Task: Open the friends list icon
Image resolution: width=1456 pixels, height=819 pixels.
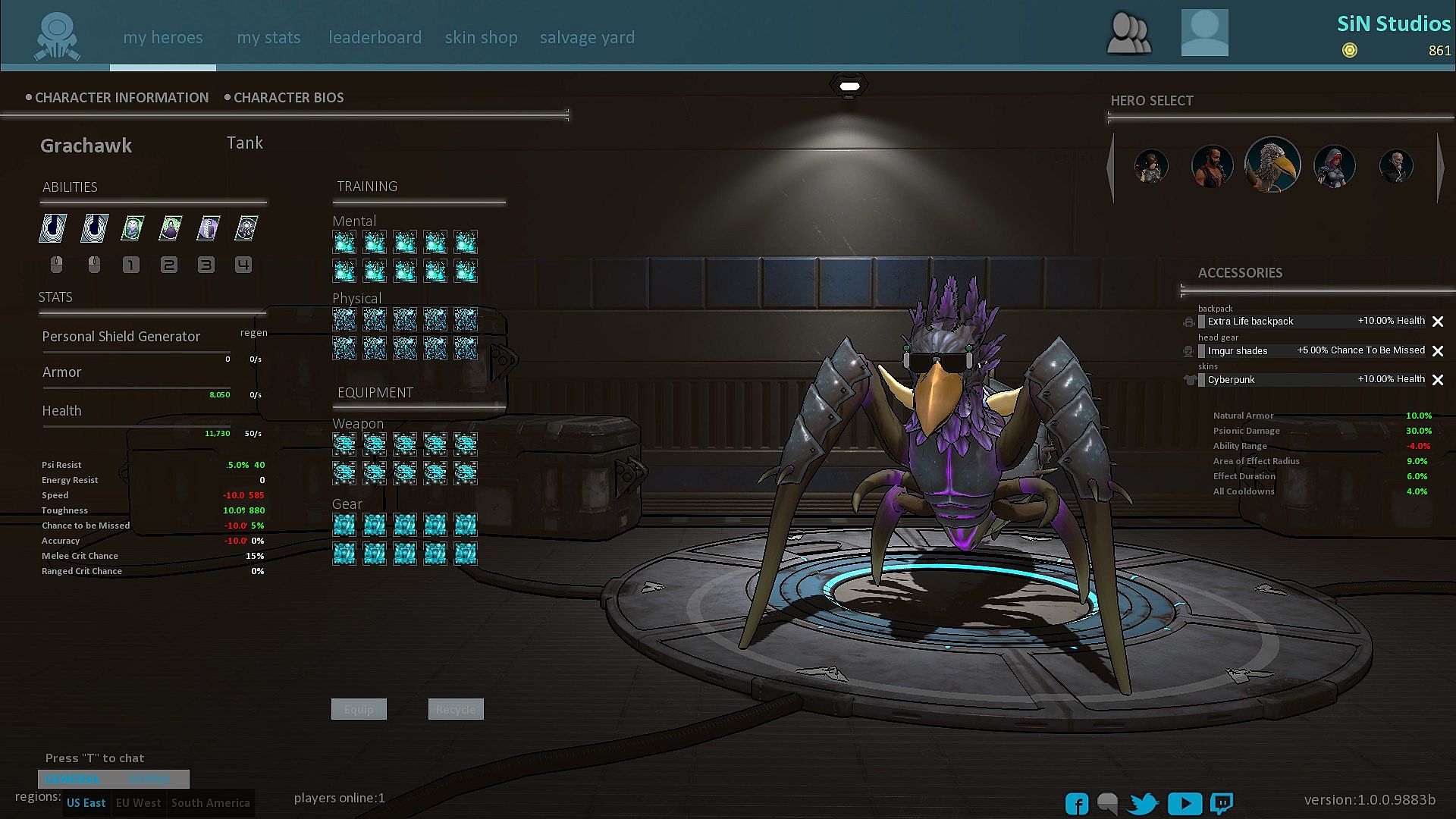Action: pyautogui.click(x=1128, y=34)
